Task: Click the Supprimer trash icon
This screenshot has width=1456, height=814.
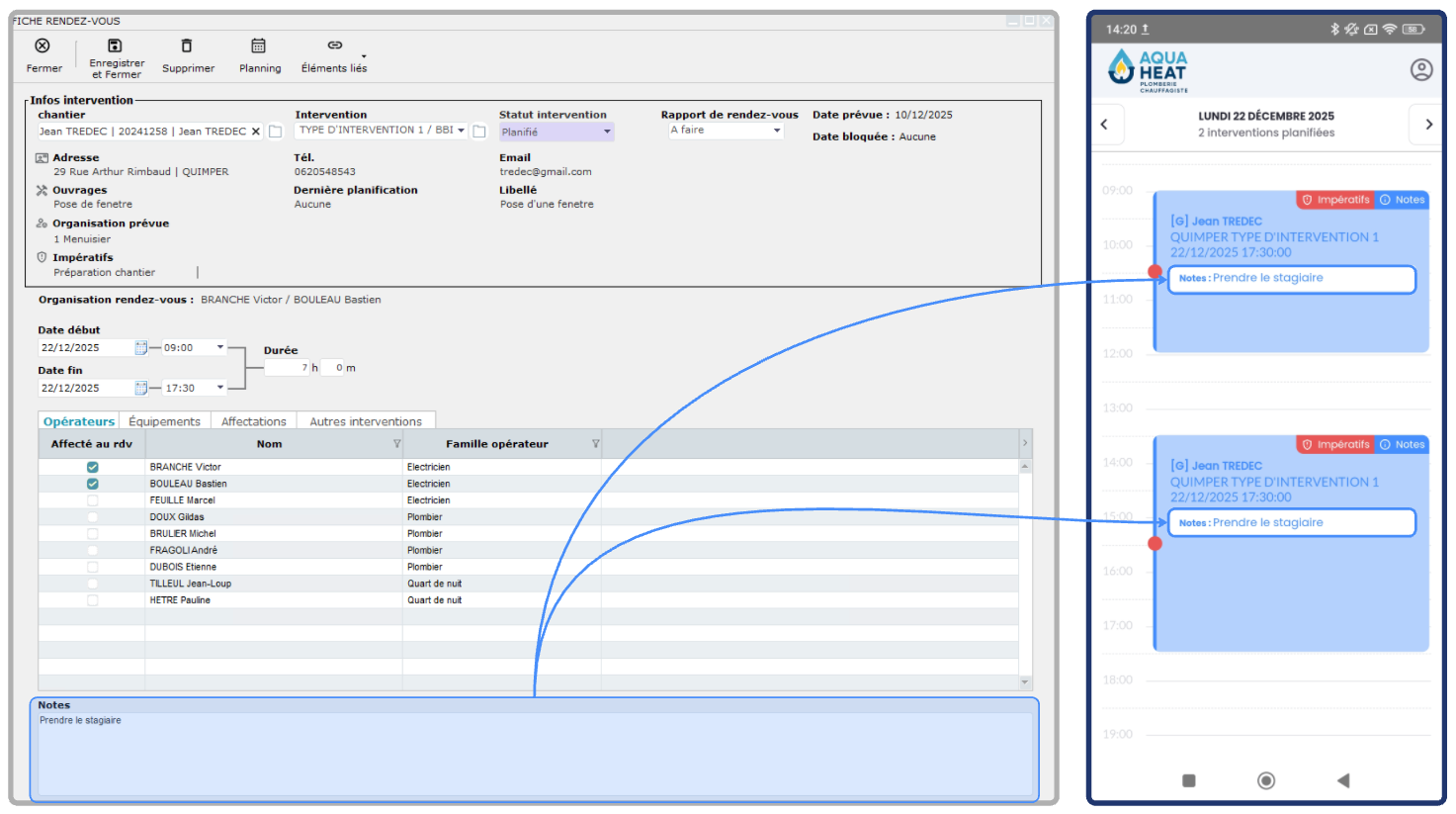Action: click(187, 45)
